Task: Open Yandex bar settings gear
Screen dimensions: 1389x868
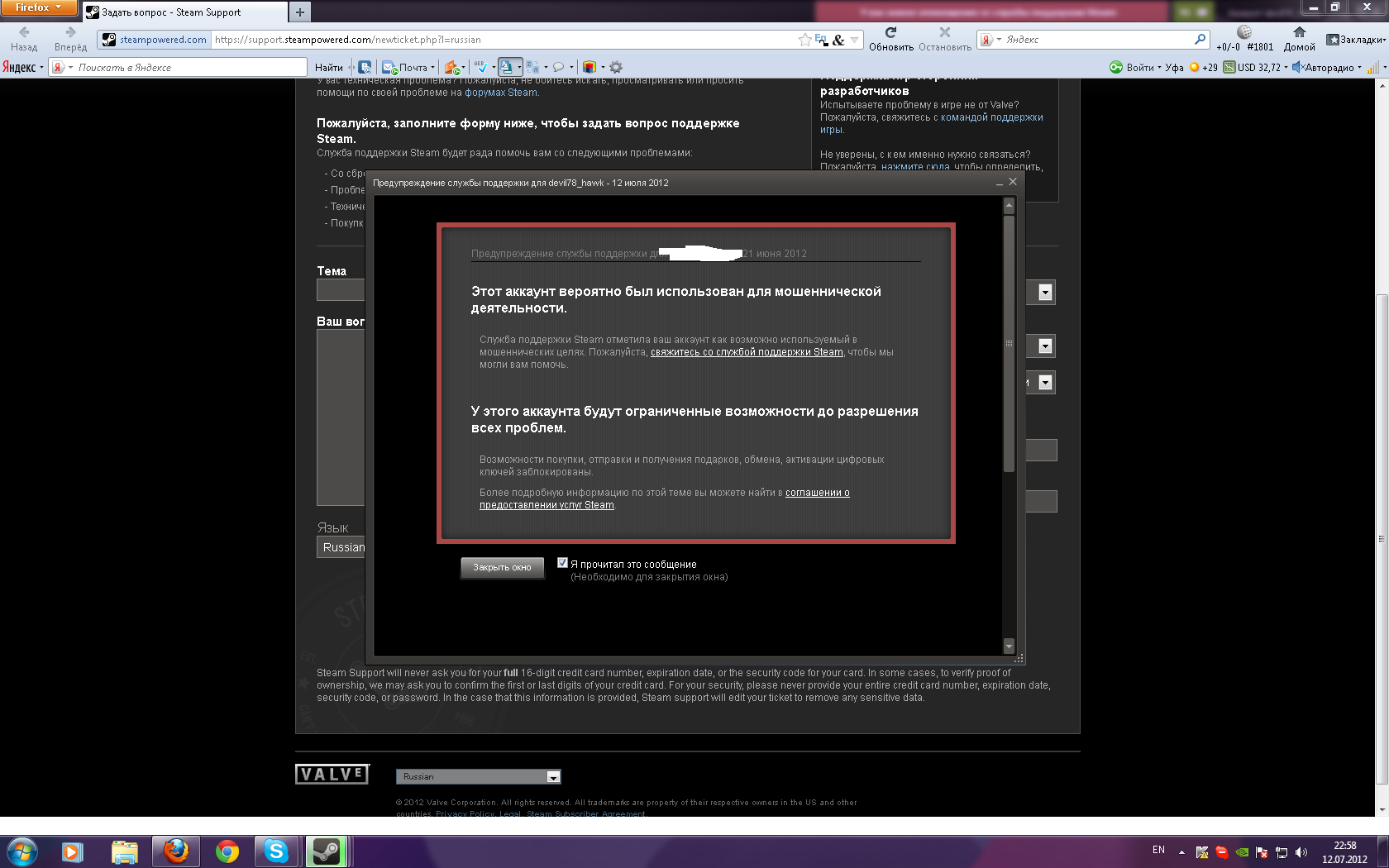Action: (x=616, y=68)
